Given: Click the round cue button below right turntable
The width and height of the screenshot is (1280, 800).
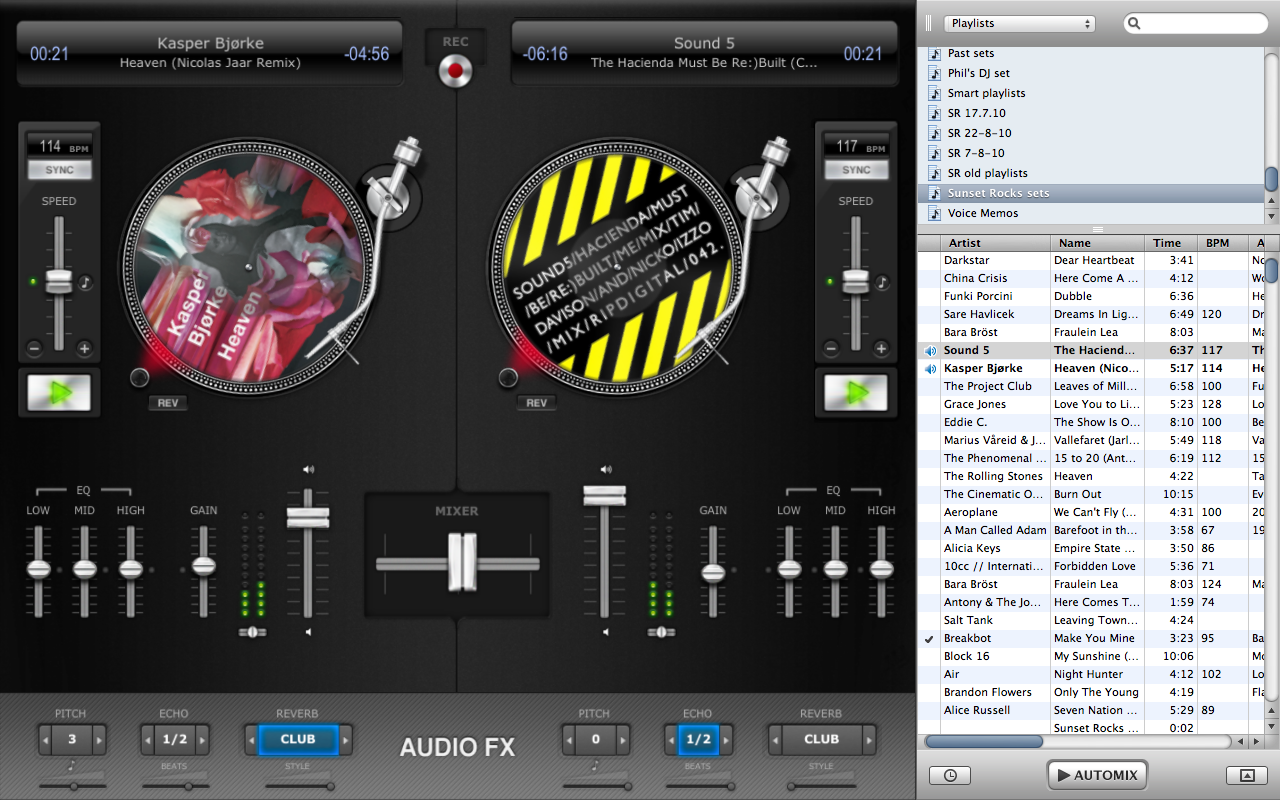Looking at the screenshot, I should pos(508,378).
